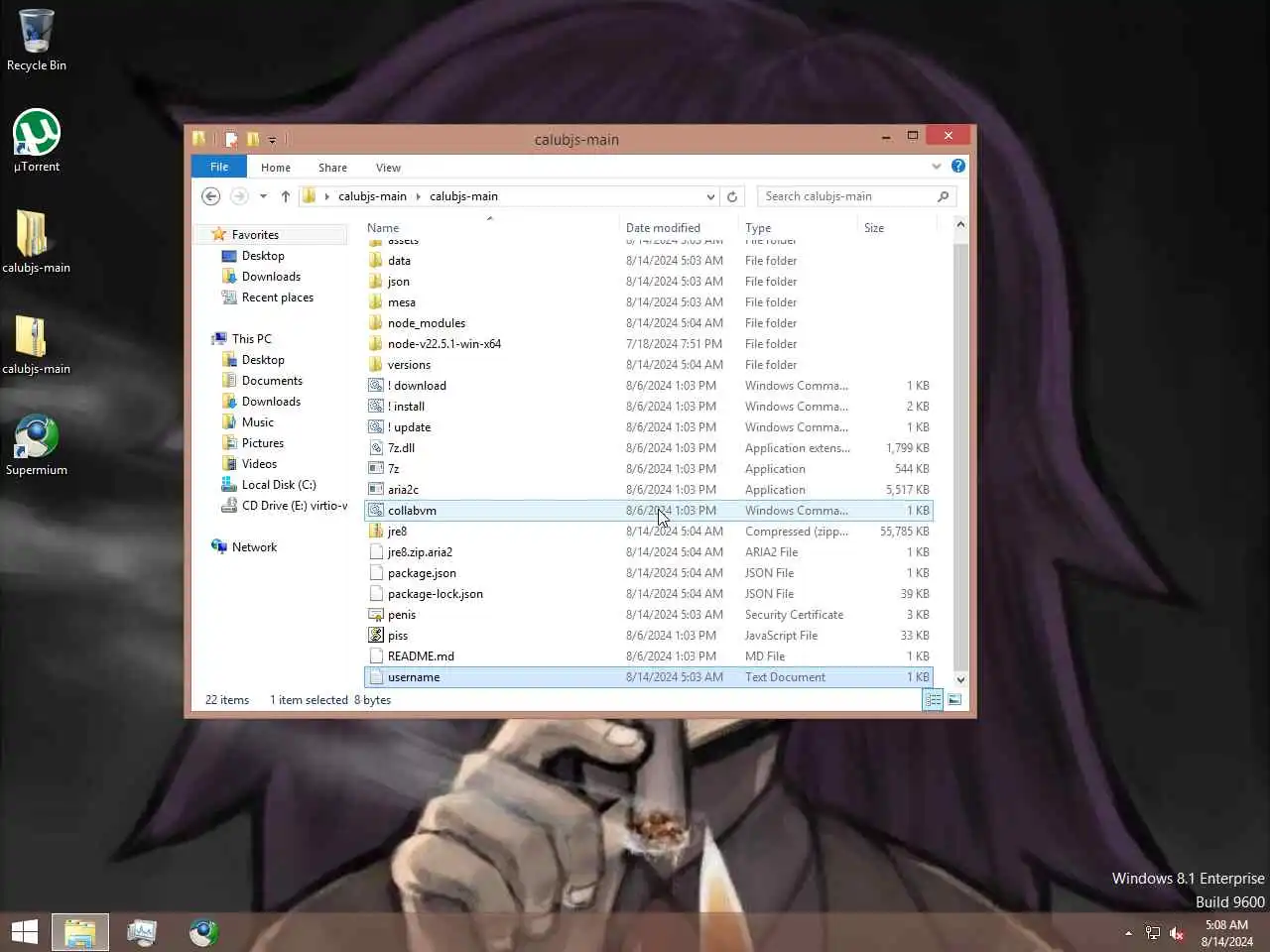Open Explorer Help question mark icon

click(958, 166)
